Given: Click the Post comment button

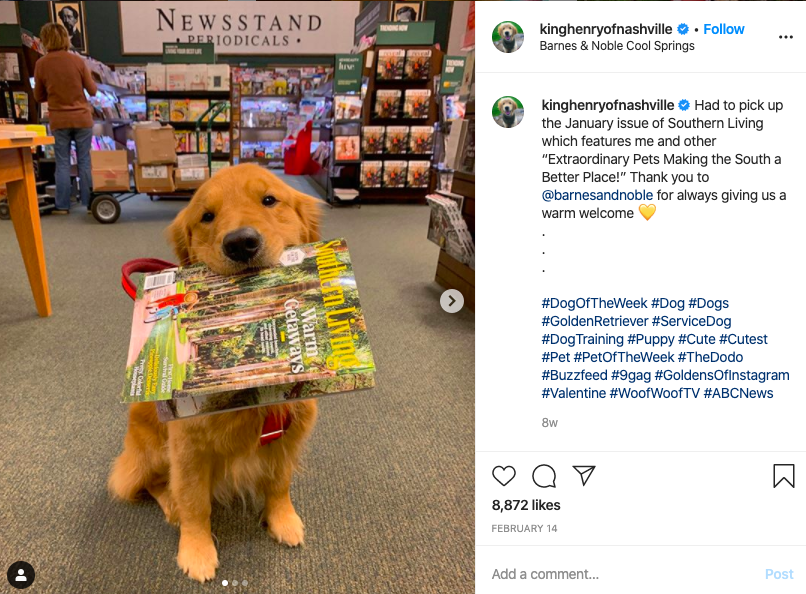Looking at the screenshot, I should tap(779, 574).
